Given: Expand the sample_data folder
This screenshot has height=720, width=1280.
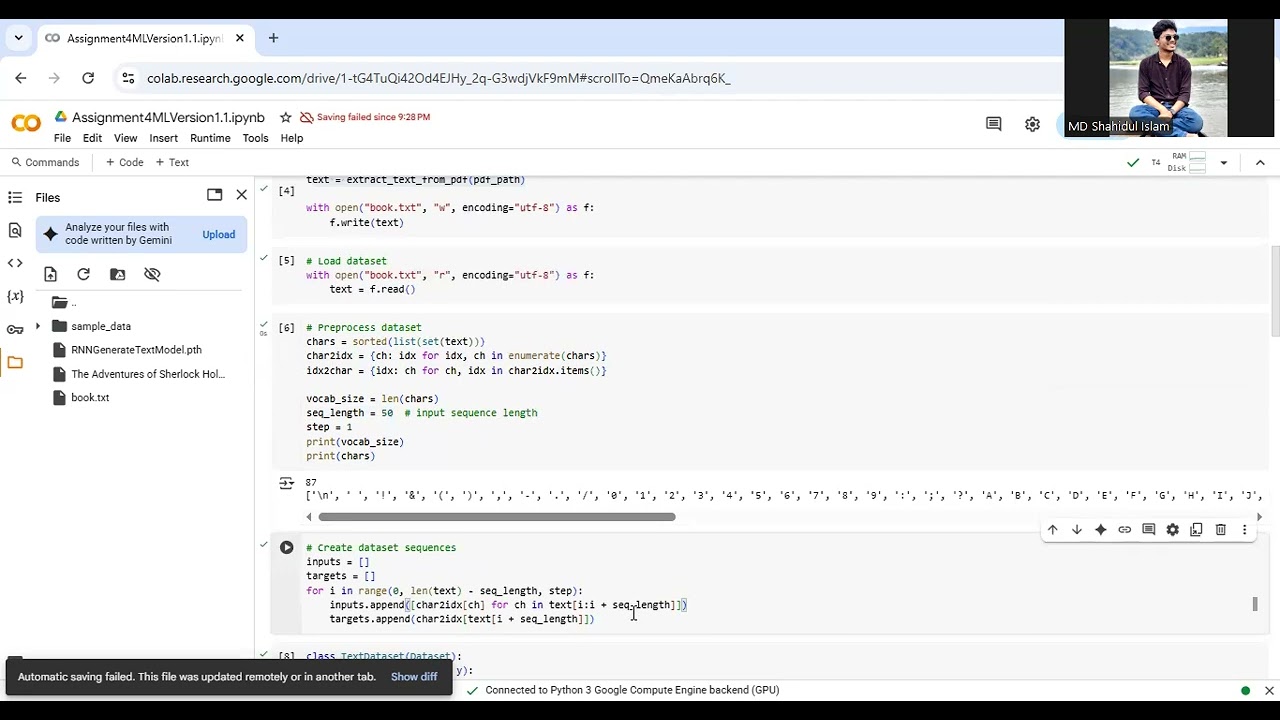Looking at the screenshot, I should pos(38,326).
